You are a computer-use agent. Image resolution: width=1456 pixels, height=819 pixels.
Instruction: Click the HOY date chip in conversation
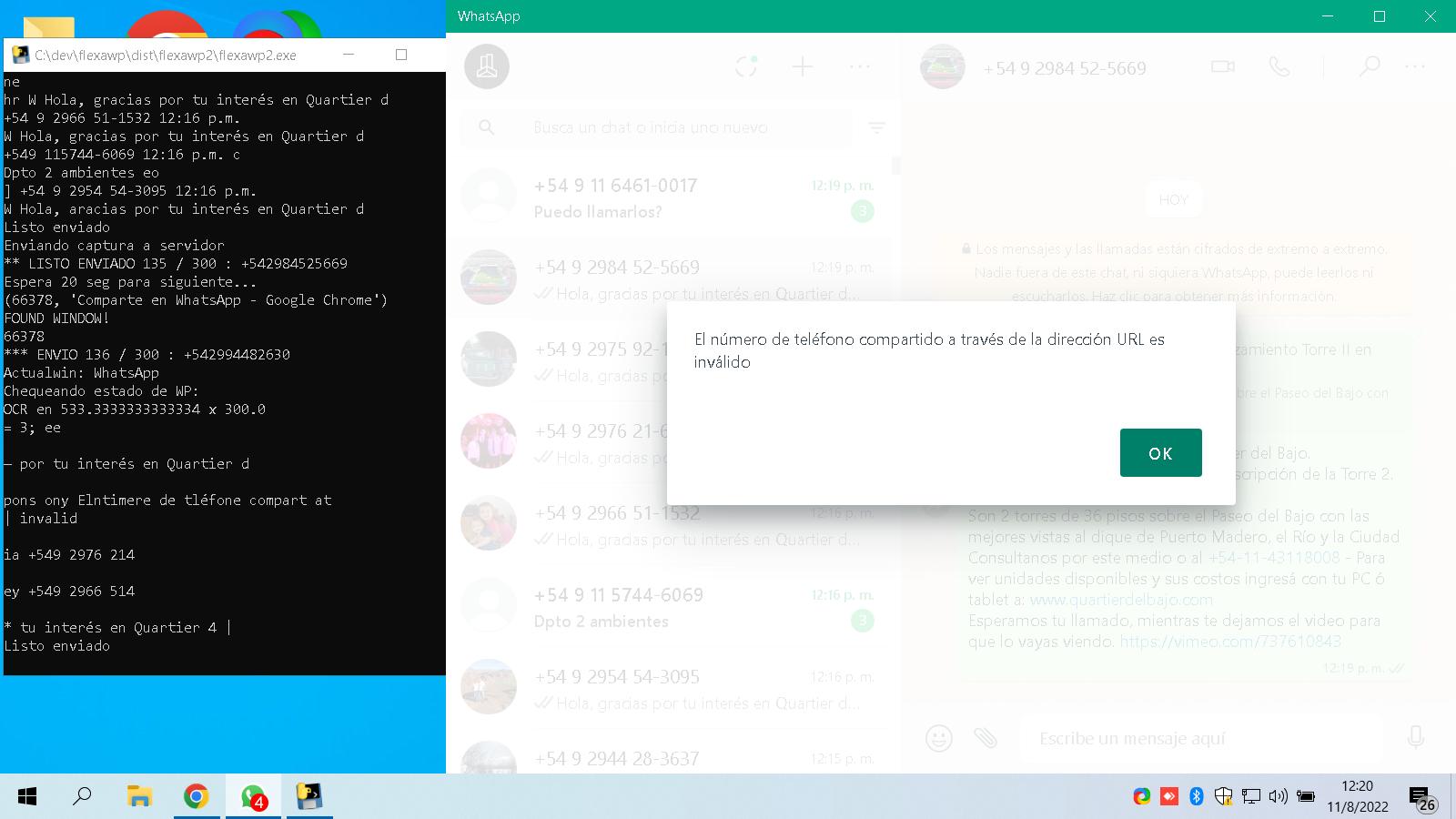pos(1173,199)
